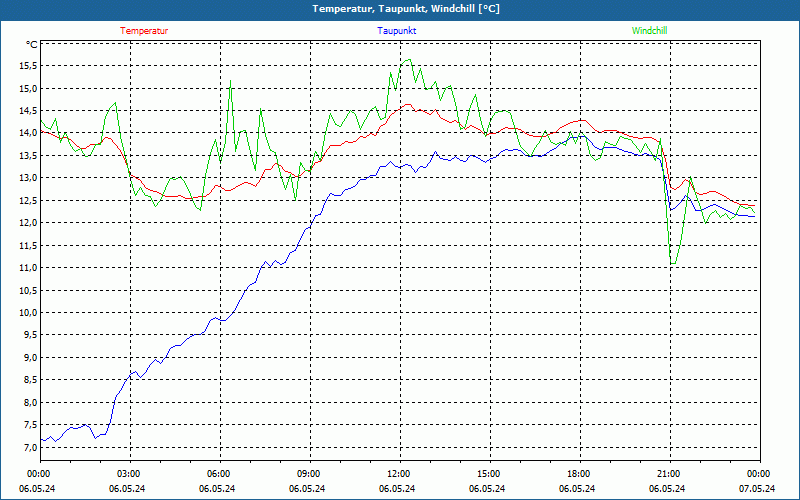Click the 7,0 y-axis value
The width and height of the screenshot is (800, 500).
click(30, 447)
